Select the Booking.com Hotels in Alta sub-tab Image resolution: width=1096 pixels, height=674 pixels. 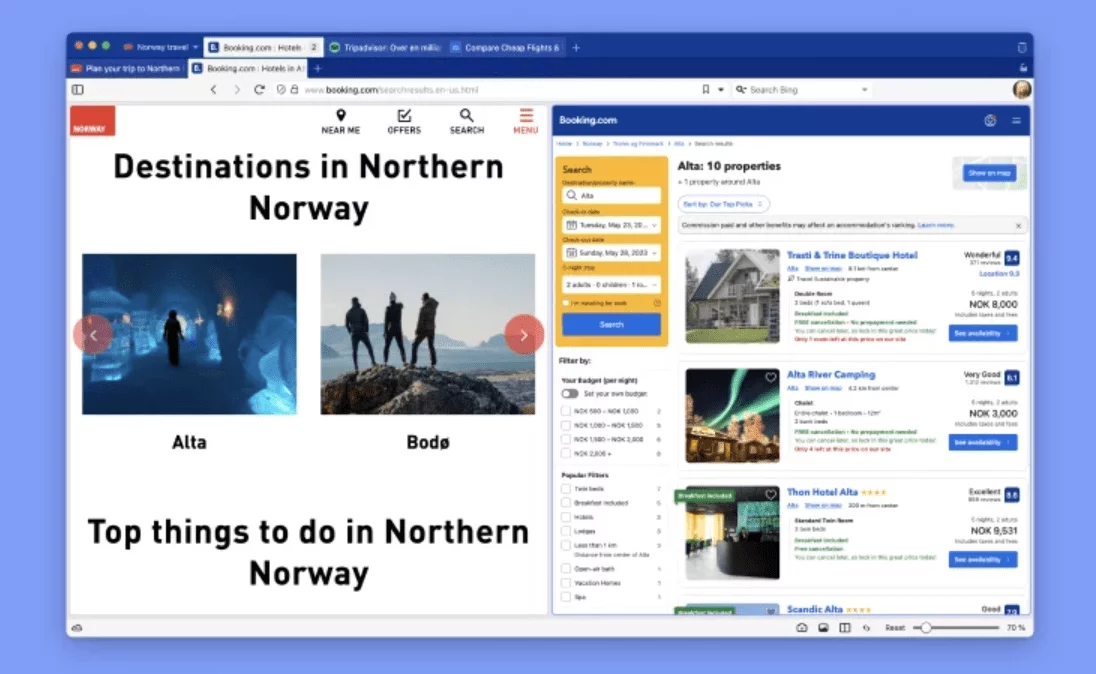[248, 69]
